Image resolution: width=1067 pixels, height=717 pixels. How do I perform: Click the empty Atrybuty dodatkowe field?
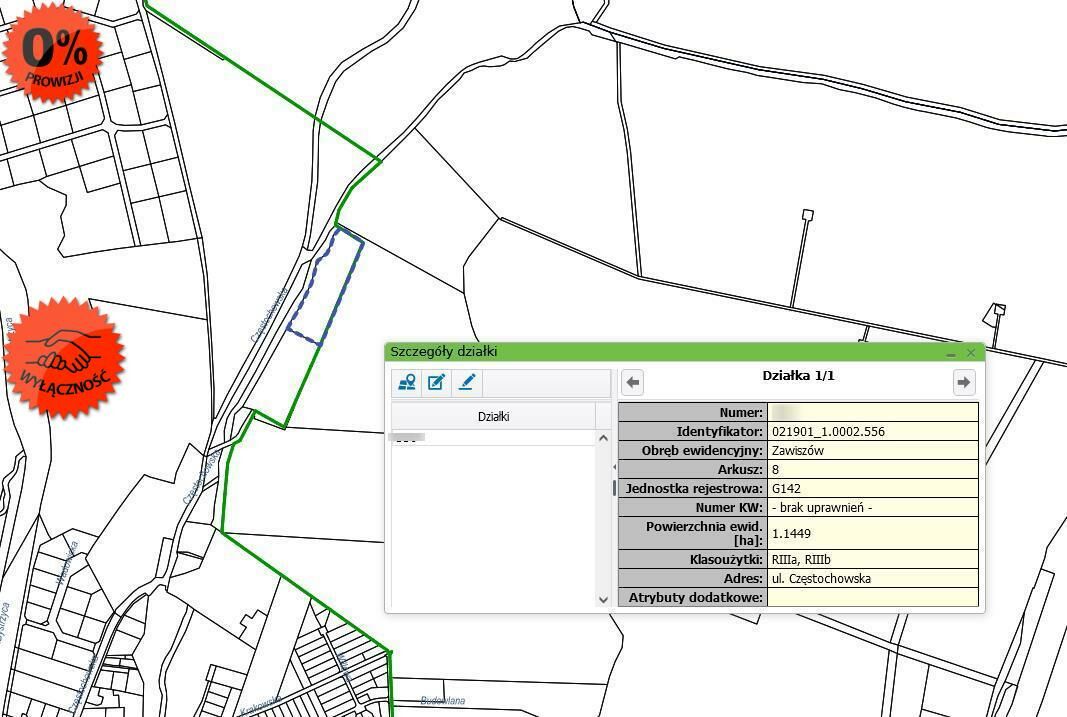tap(872, 598)
